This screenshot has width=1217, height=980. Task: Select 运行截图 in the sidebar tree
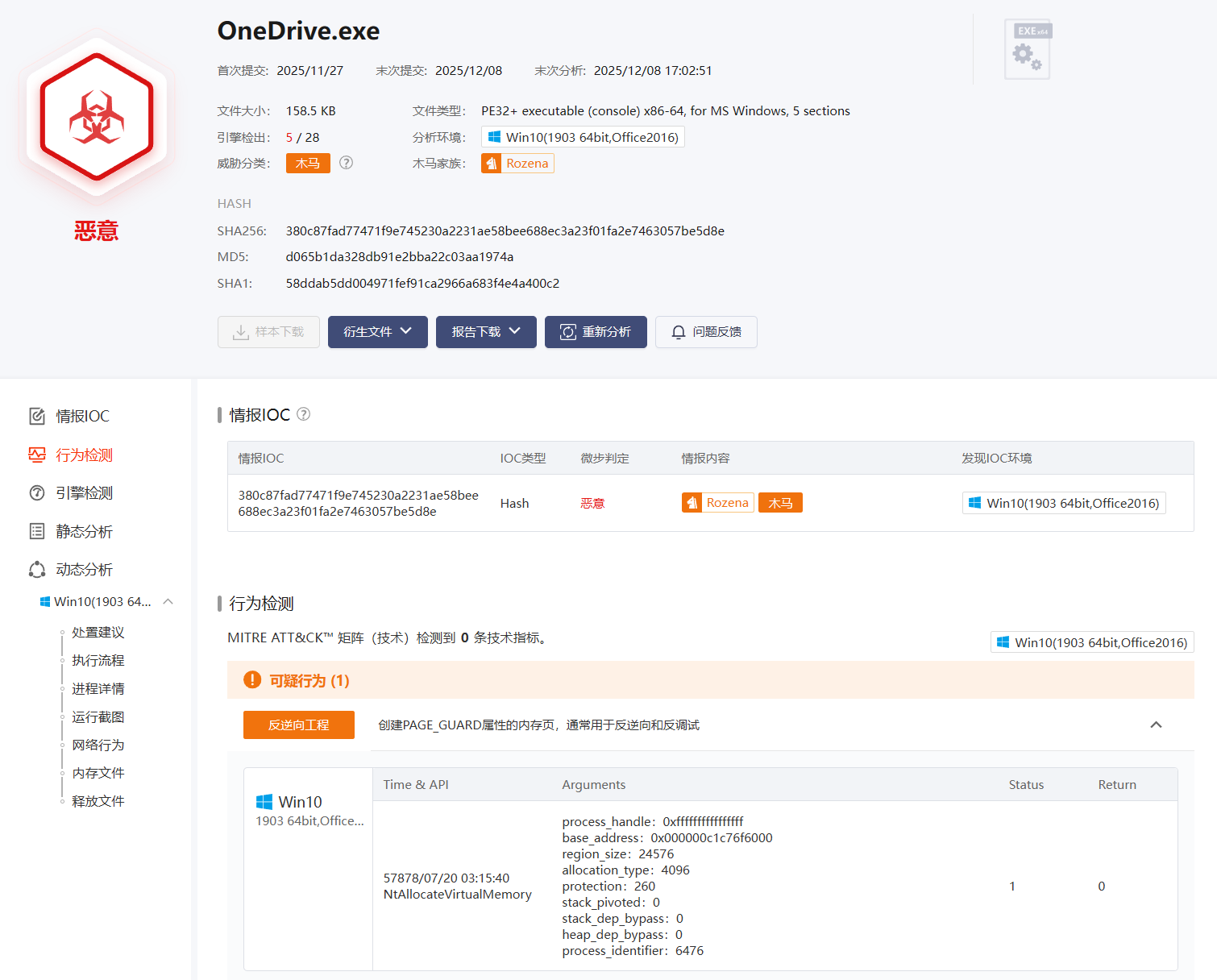point(98,717)
